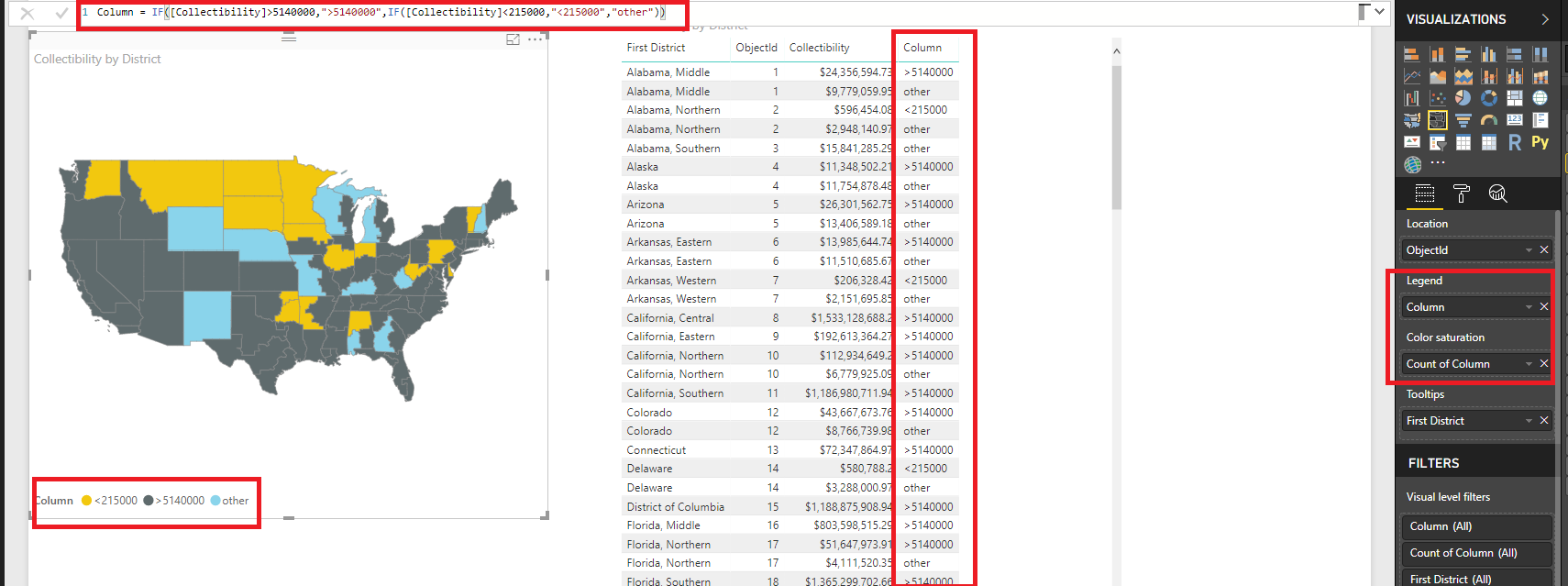Select the Line and stacked column chart
Image resolution: width=1568 pixels, height=586 pixels.
1488,76
